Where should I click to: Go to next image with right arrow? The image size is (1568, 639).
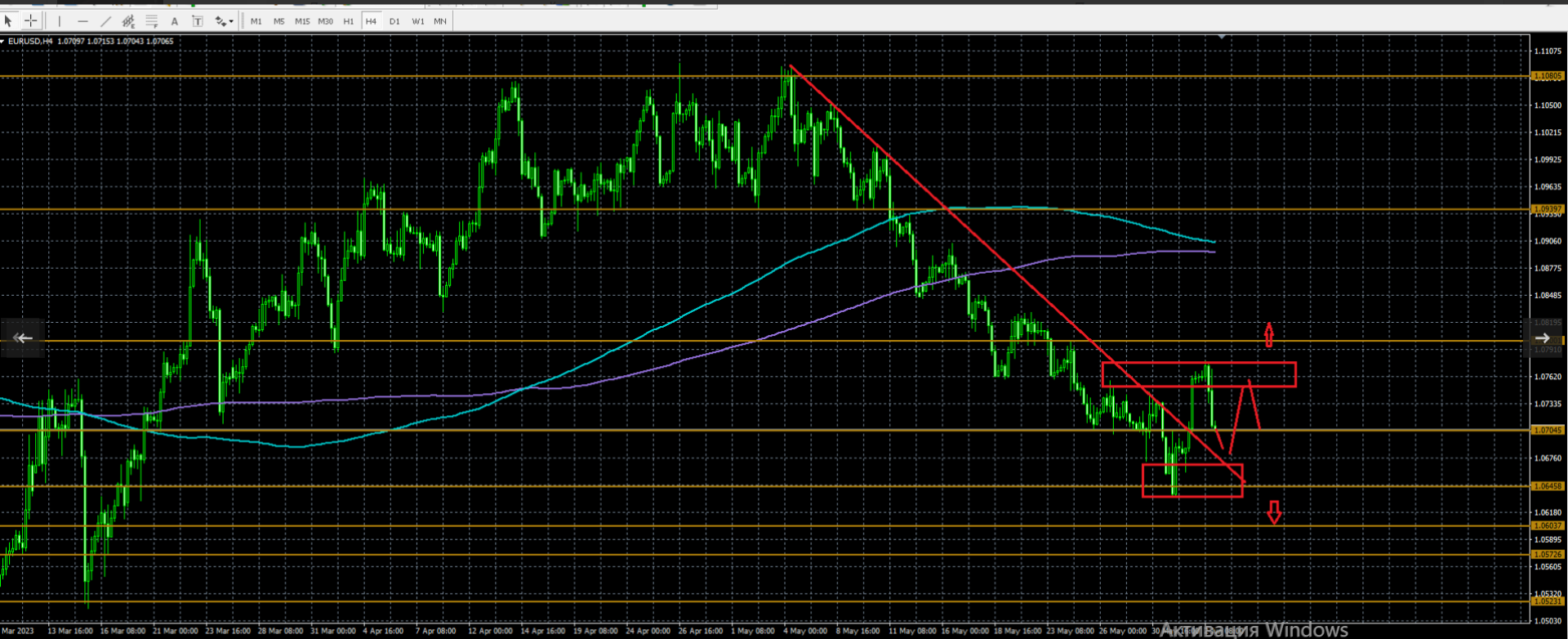tap(1543, 338)
